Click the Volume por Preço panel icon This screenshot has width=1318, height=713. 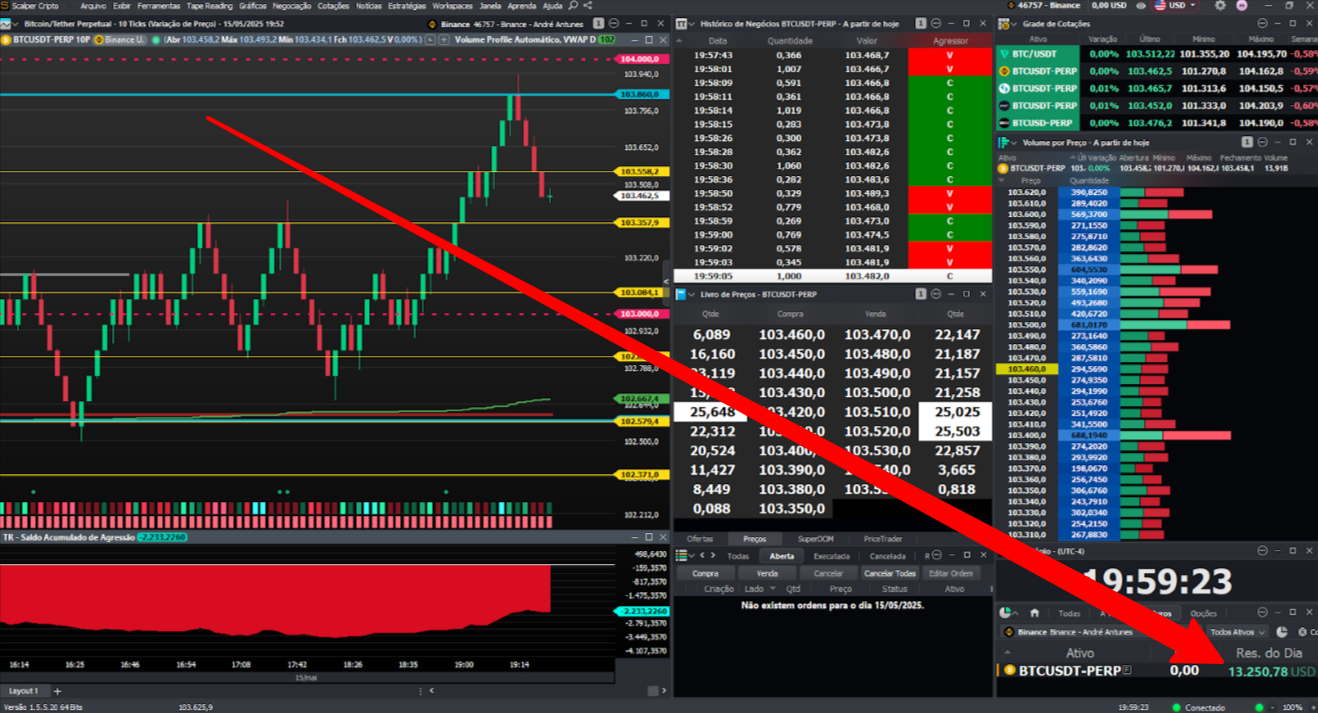pos(1003,143)
